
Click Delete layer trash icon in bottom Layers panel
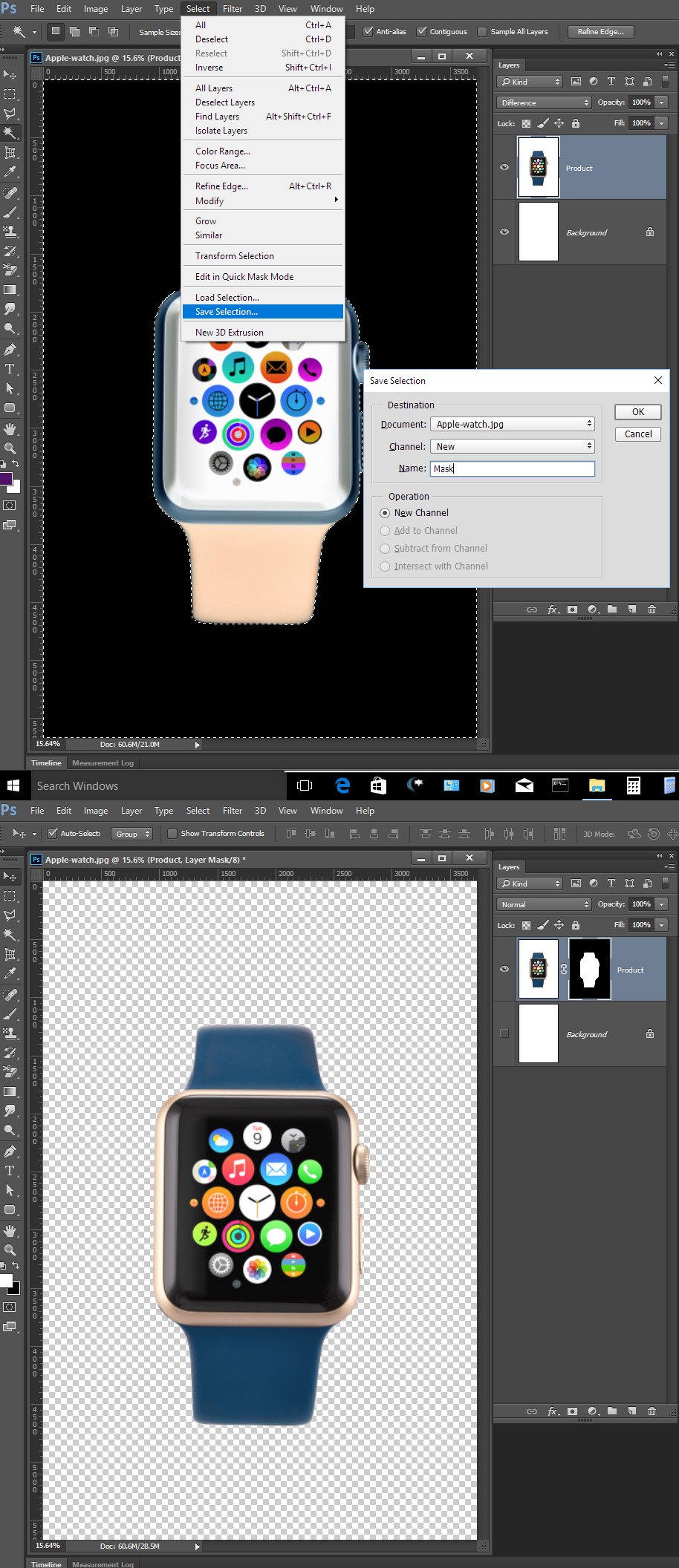point(652,1411)
